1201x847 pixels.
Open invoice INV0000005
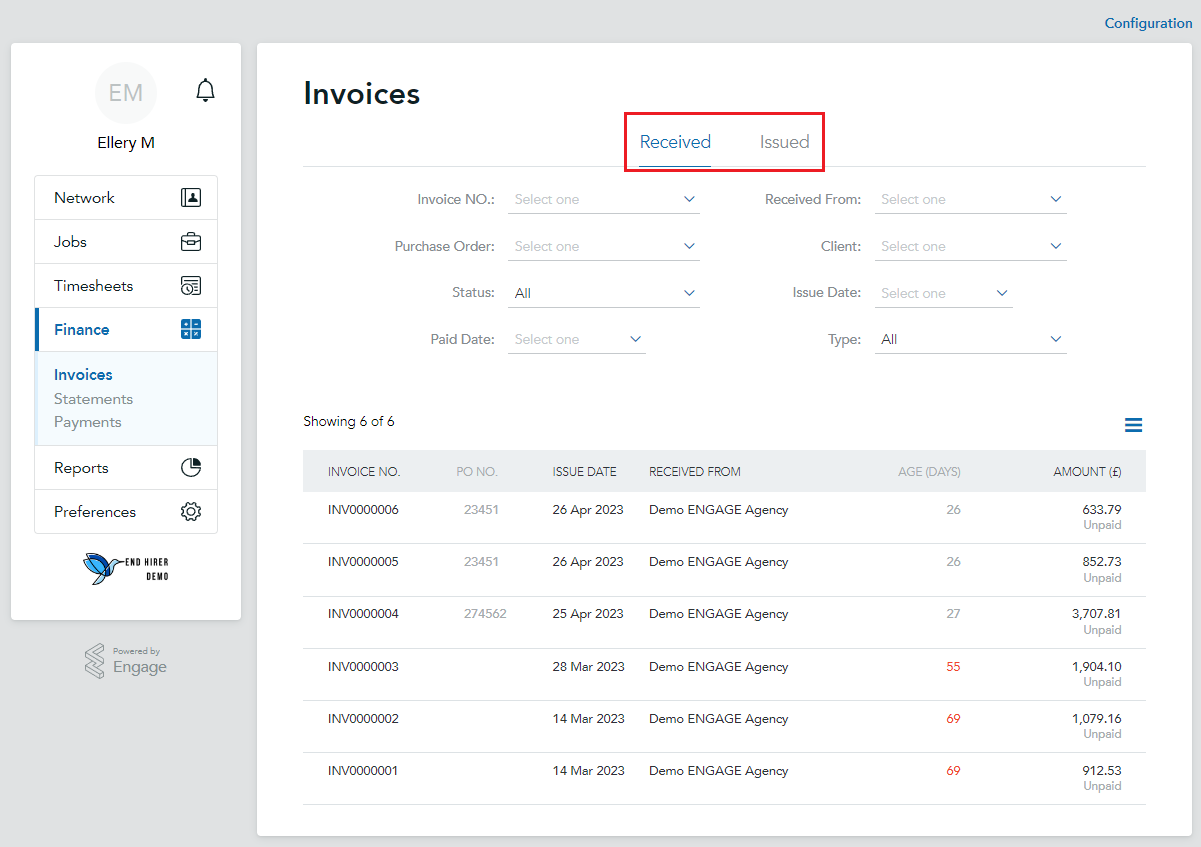click(x=363, y=562)
